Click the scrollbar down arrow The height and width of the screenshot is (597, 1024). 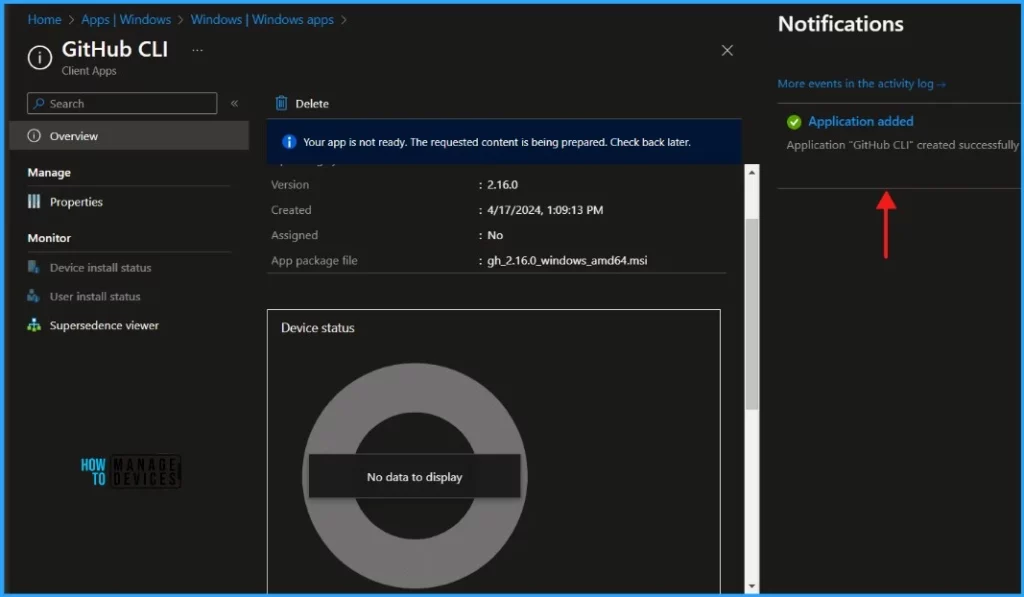point(752,586)
